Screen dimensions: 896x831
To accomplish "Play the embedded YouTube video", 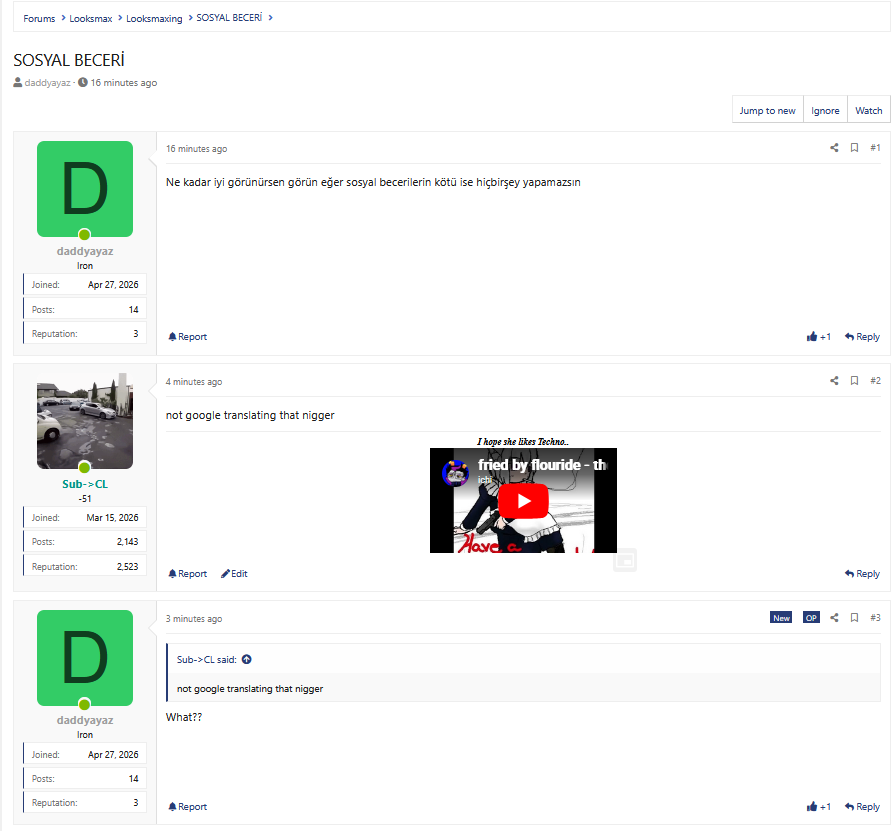I will [523, 501].
